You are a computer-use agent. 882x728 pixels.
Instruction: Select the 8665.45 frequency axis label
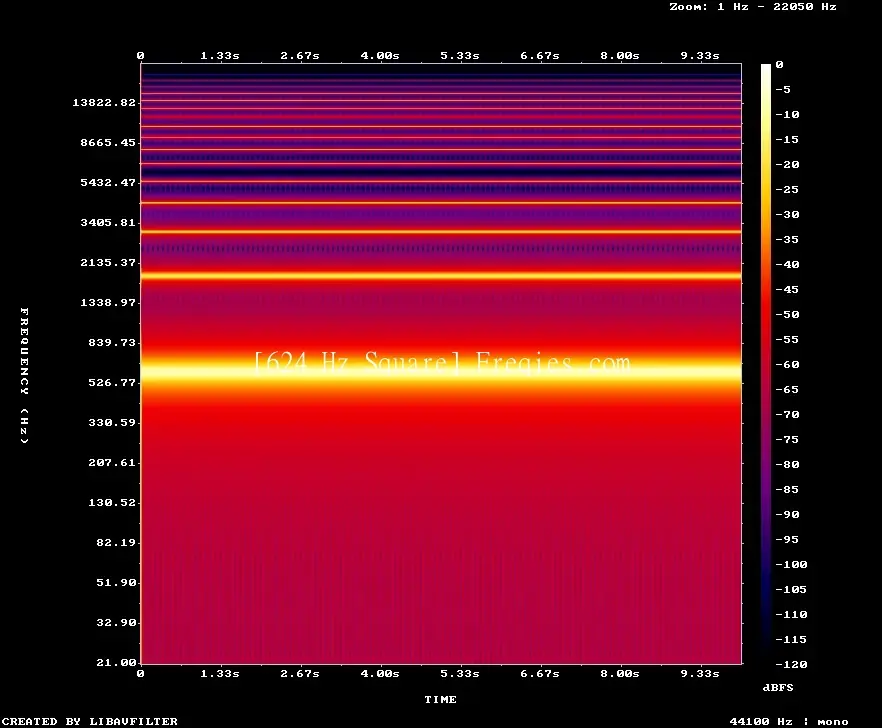pyautogui.click(x=108, y=142)
